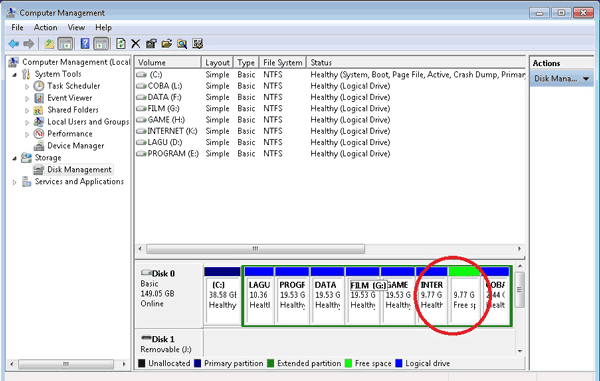Collapse the System Tools tree node
This screenshot has height=381, width=600.
click(15, 75)
